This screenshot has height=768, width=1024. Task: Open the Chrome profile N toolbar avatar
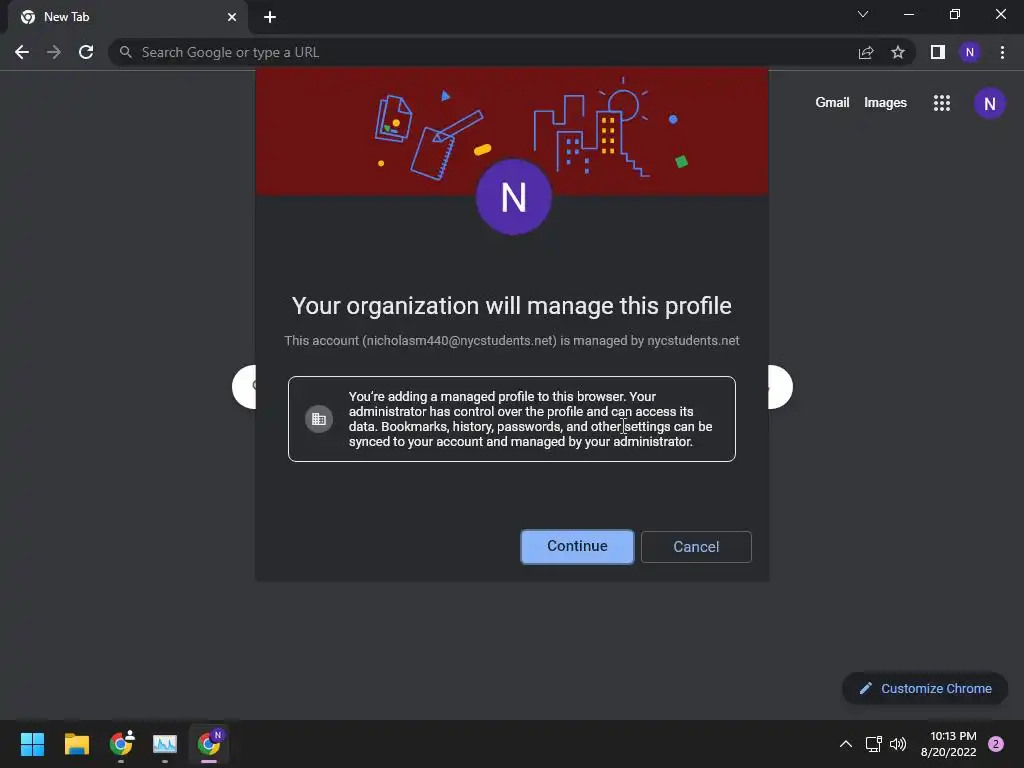point(970,52)
